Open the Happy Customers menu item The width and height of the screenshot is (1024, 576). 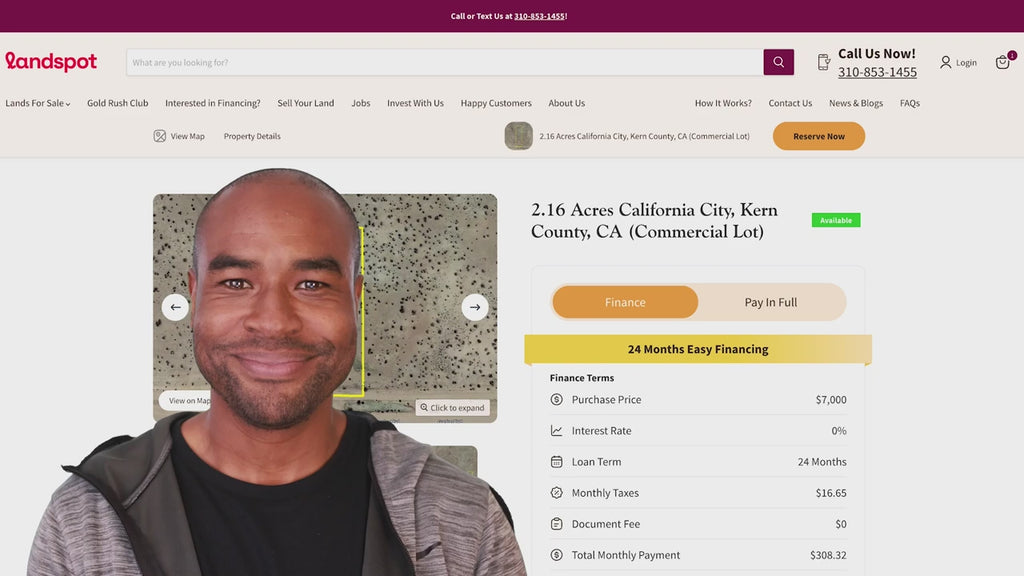pos(496,103)
